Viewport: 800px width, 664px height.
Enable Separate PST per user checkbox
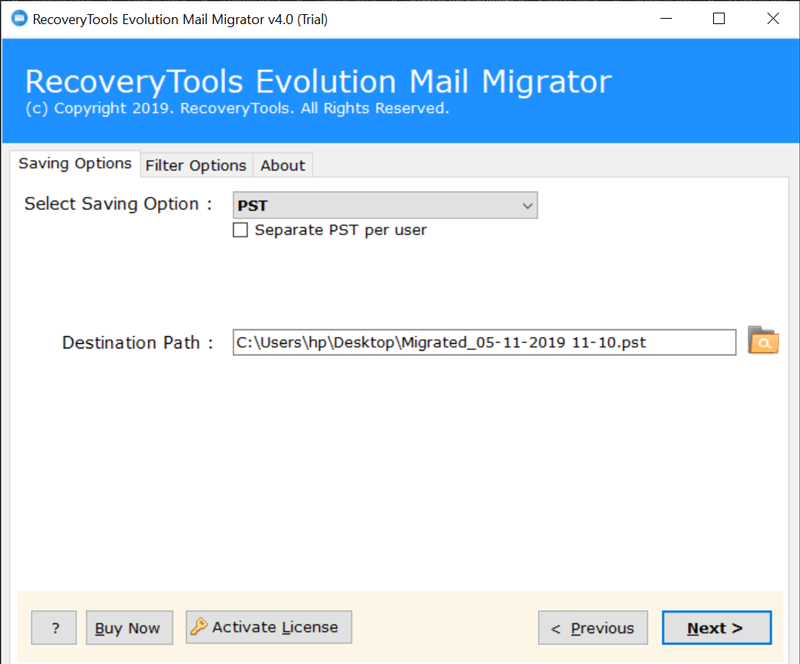[x=240, y=230]
